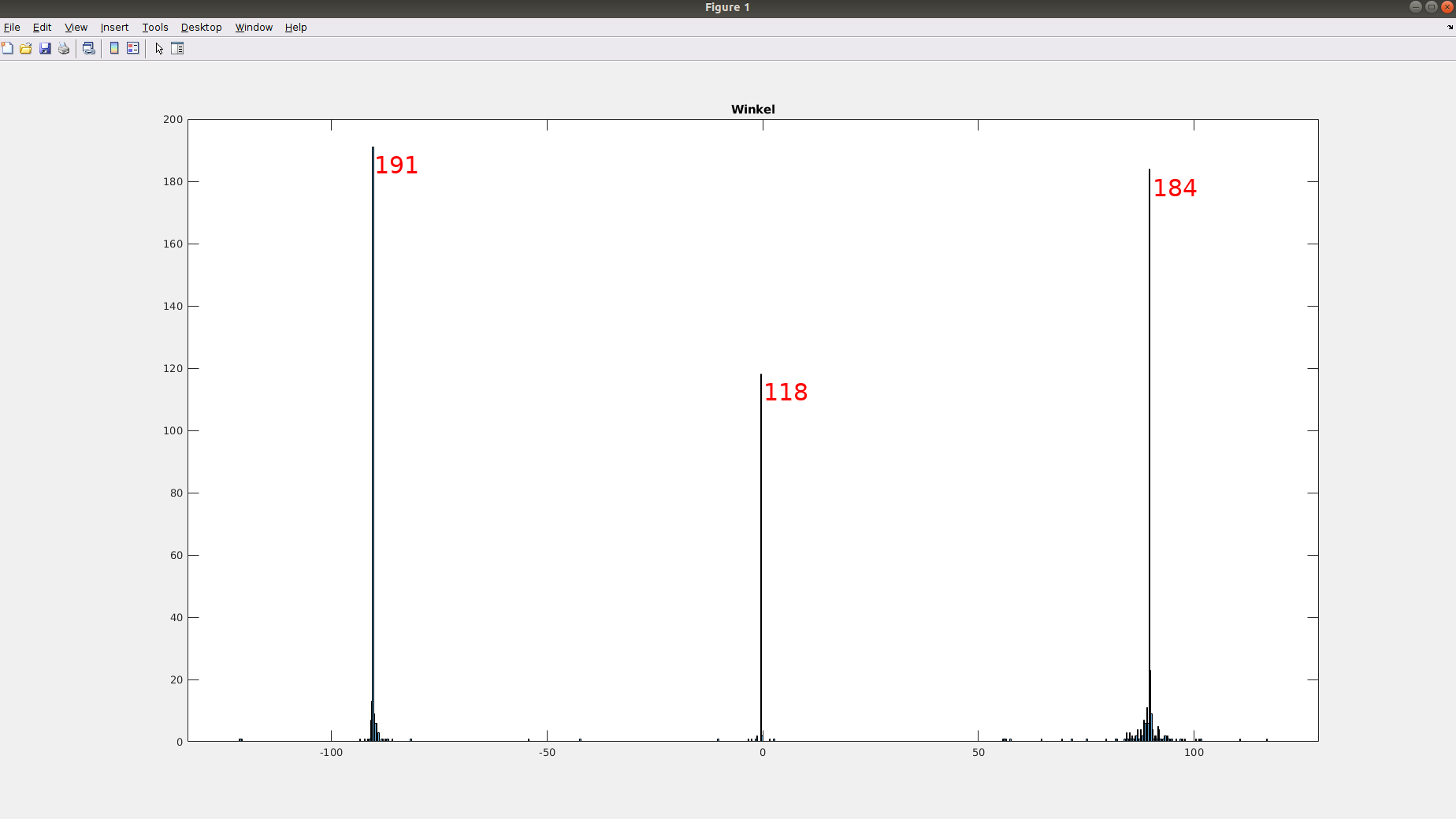Image resolution: width=1456 pixels, height=819 pixels.
Task: Expand the View menu
Action: click(76, 27)
